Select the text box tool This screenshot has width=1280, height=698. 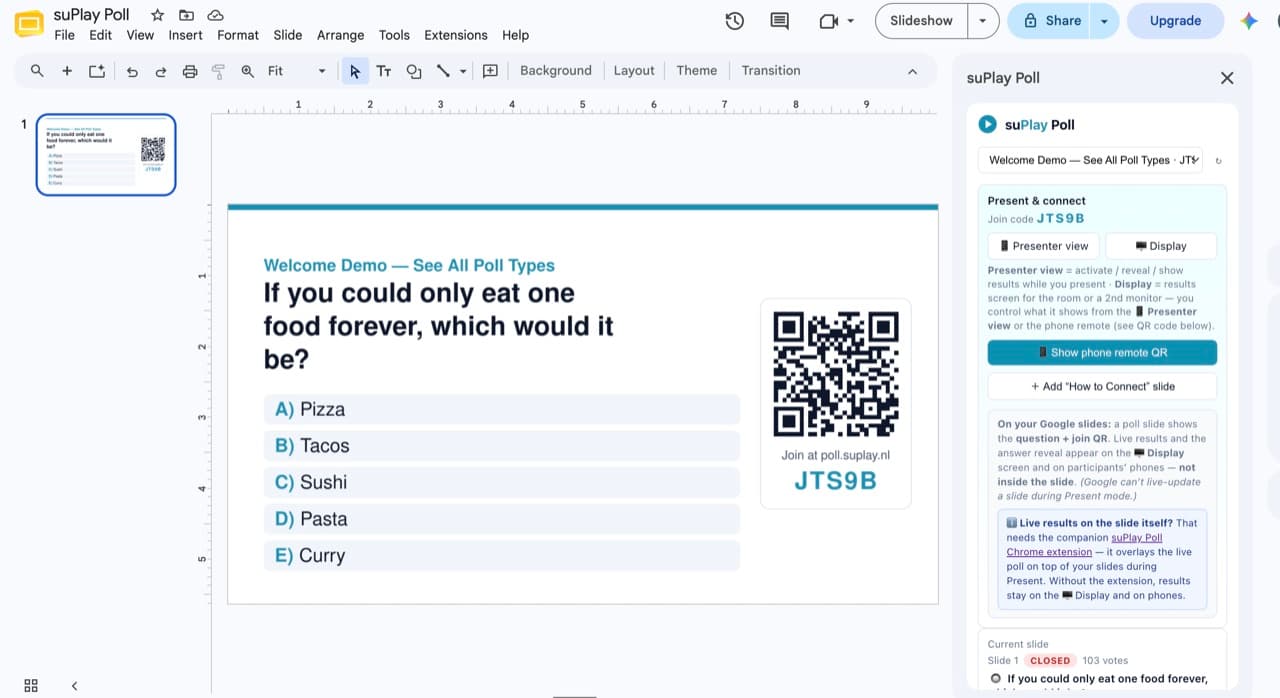tap(384, 71)
